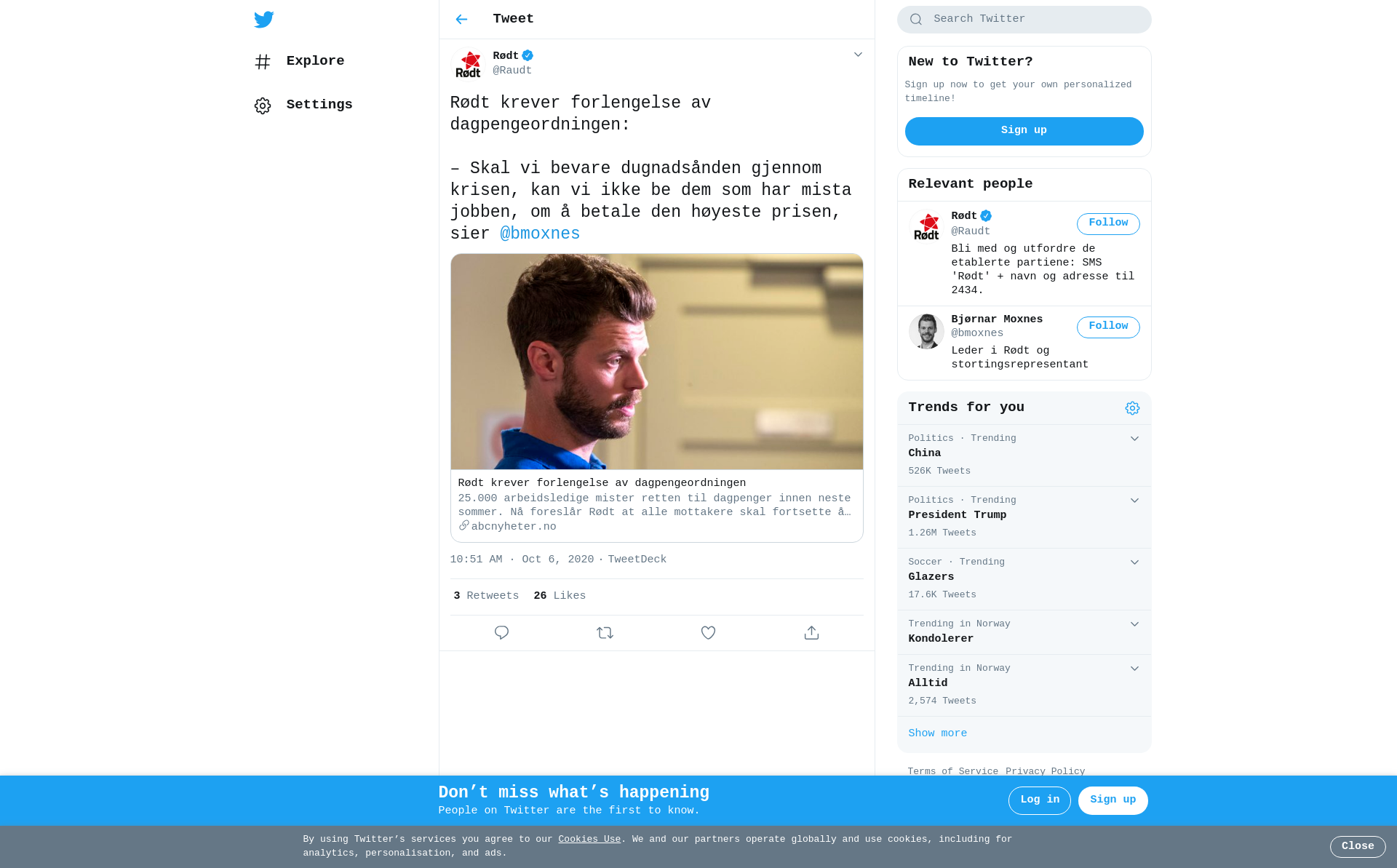Reply to the tweet via comment icon

pos(501,633)
